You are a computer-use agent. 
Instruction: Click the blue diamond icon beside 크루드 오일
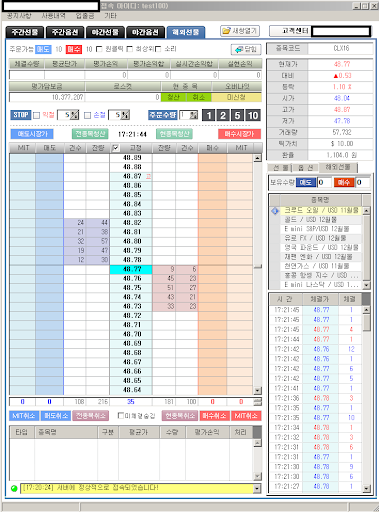pyautogui.click(x=275, y=211)
